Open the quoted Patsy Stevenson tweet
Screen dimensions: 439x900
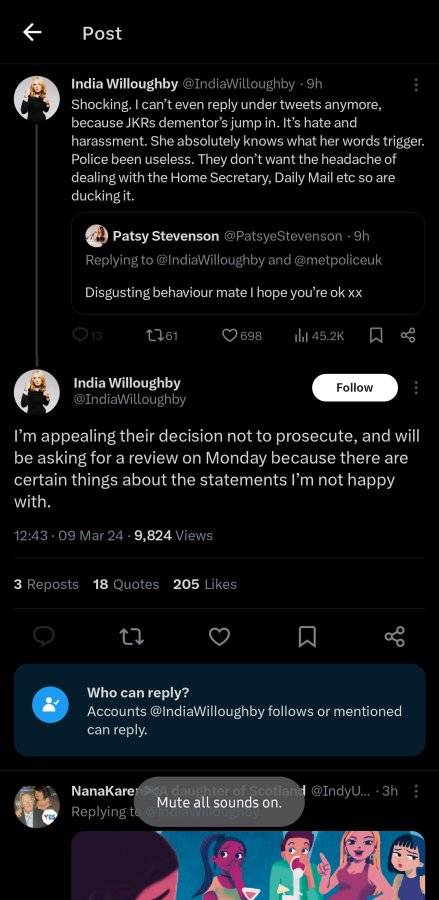248,263
